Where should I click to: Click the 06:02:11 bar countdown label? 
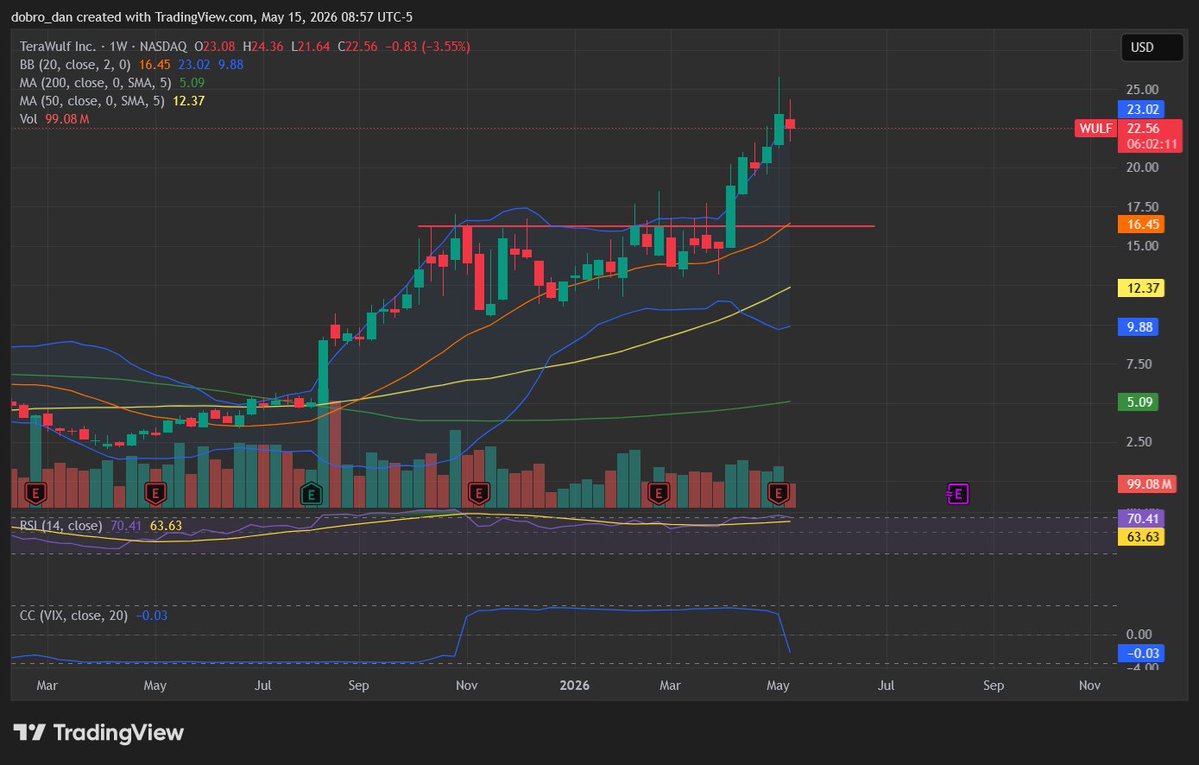coord(1152,144)
